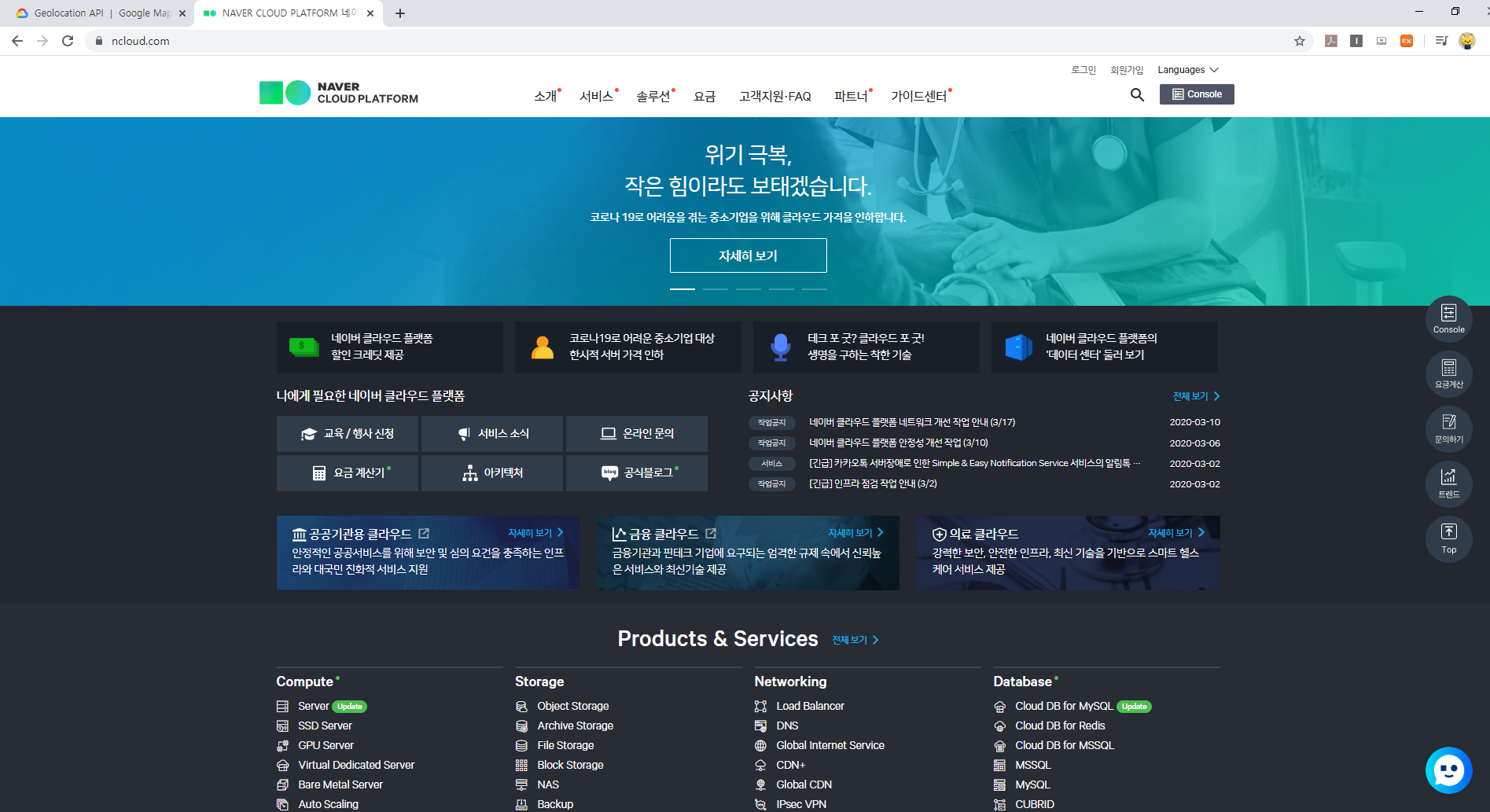This screenshot has width=1490, height=812.
Task: Open the Global Internet Service globe icon
Action: (x=760, y=745)
